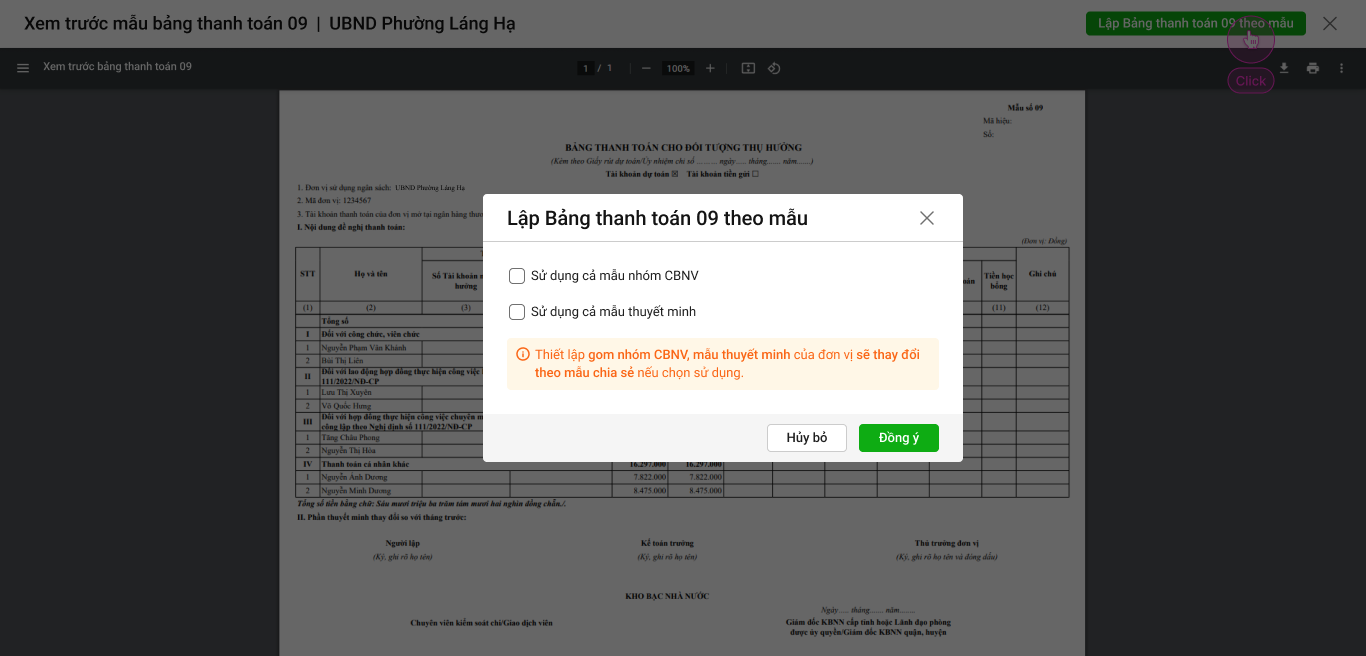The height and width of the screenshot is (656, 1366).
Task: Tick Sử dụng cả mẫu thuyết minh
Action: 517,312
